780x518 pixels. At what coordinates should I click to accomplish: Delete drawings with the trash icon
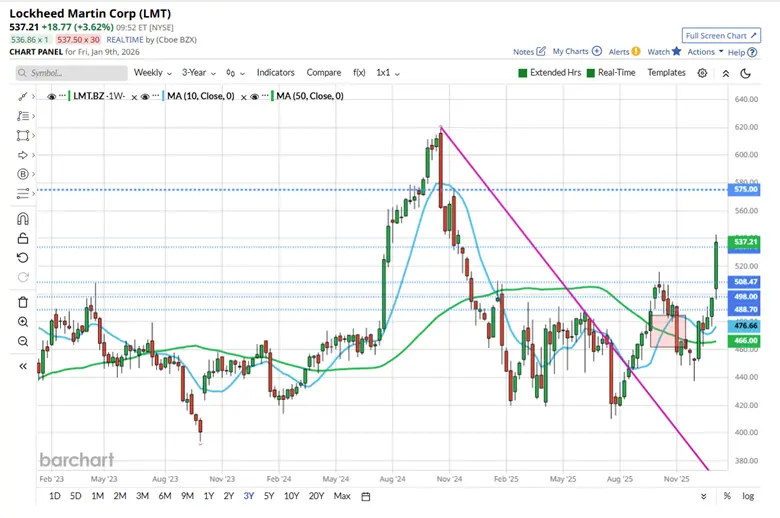tap(24, 302)
